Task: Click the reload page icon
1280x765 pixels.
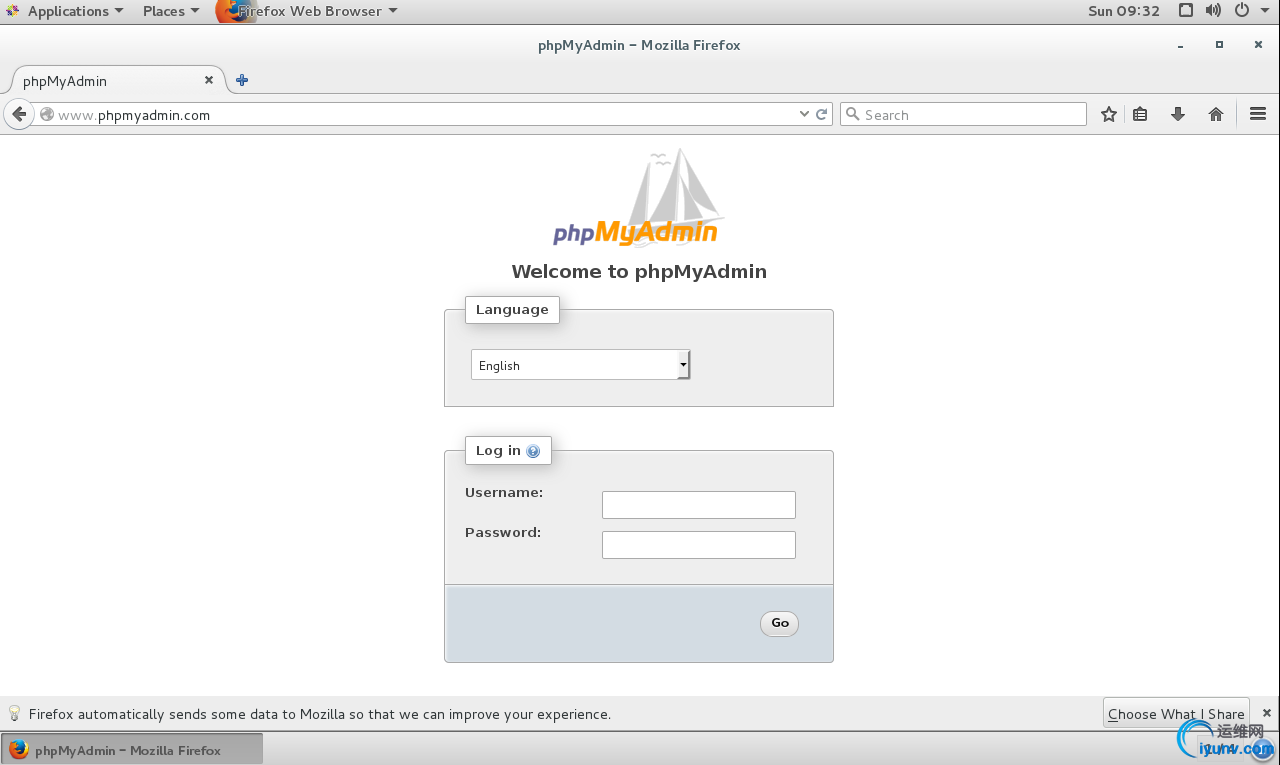Action: [822, 114]
